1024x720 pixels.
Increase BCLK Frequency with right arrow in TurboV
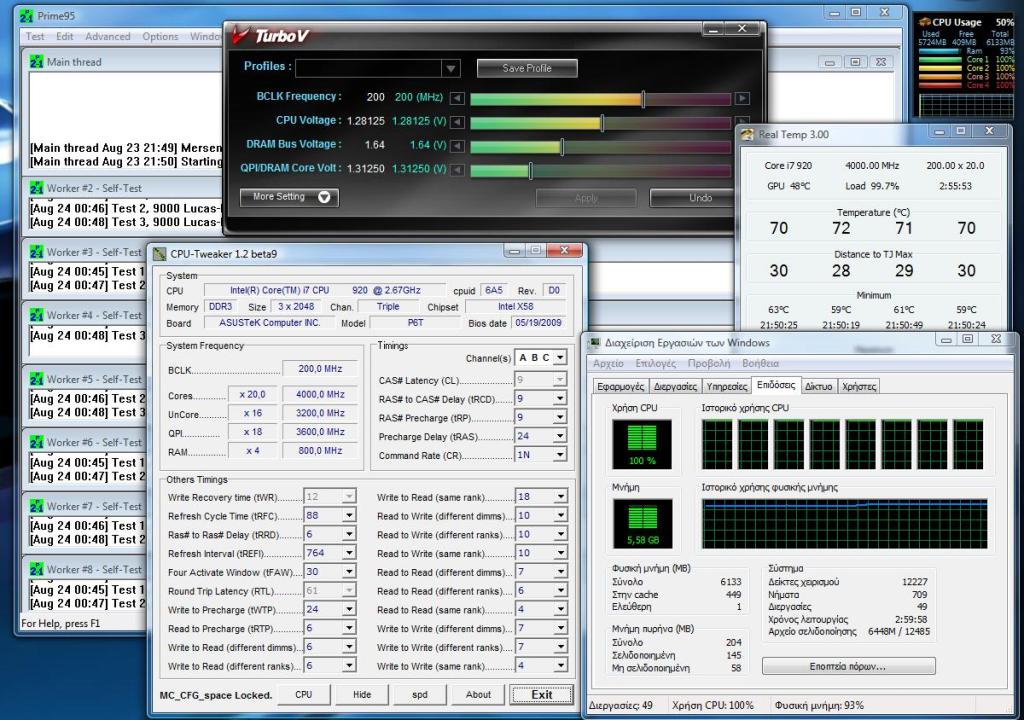click(x=742, y=99)
